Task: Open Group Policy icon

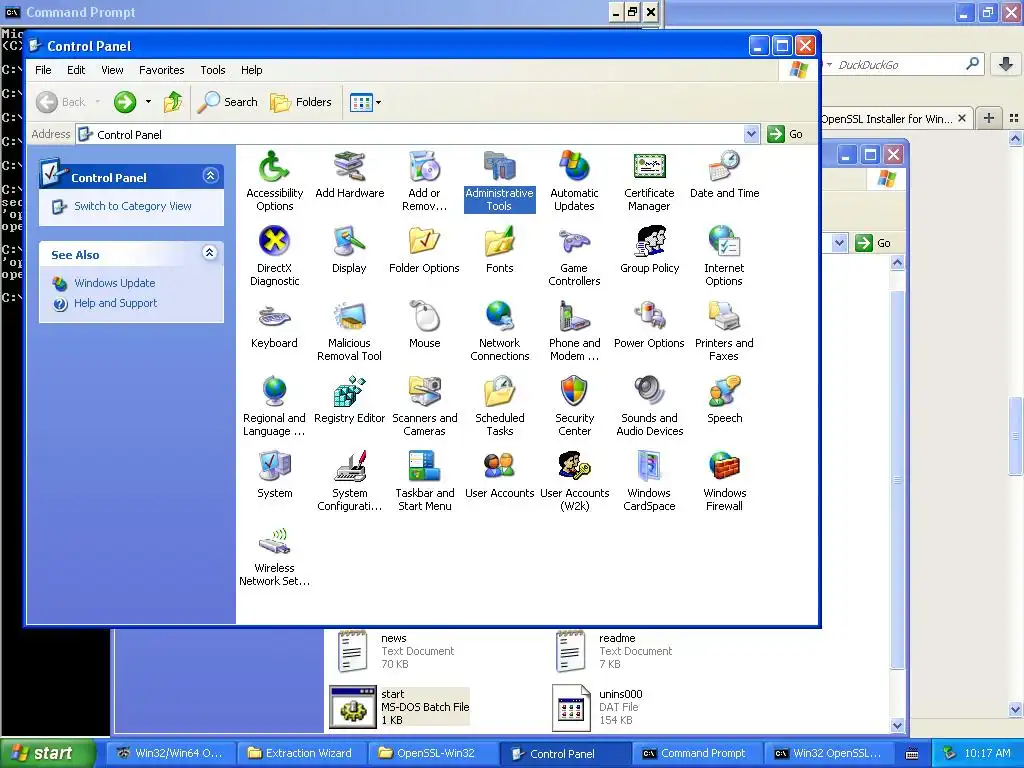Action: (x=649, y=250)
